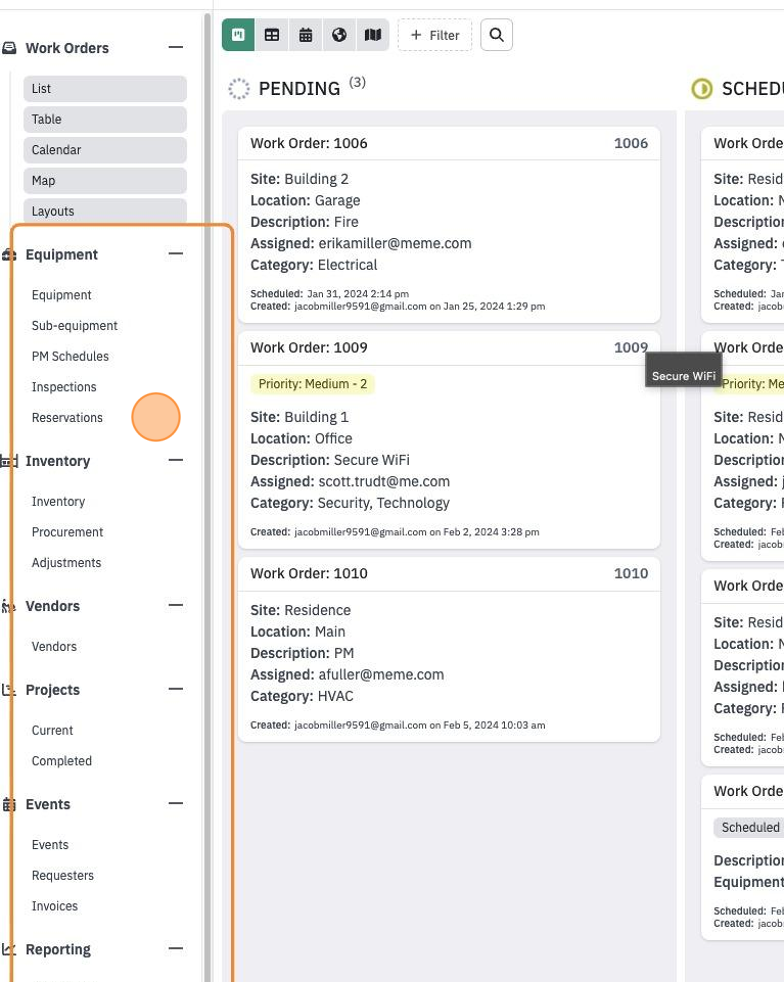Viewport: 784px width, 982px height.
Task: Collapse the Reporting section
Action: pyautogui.click(x=176, y=949)
